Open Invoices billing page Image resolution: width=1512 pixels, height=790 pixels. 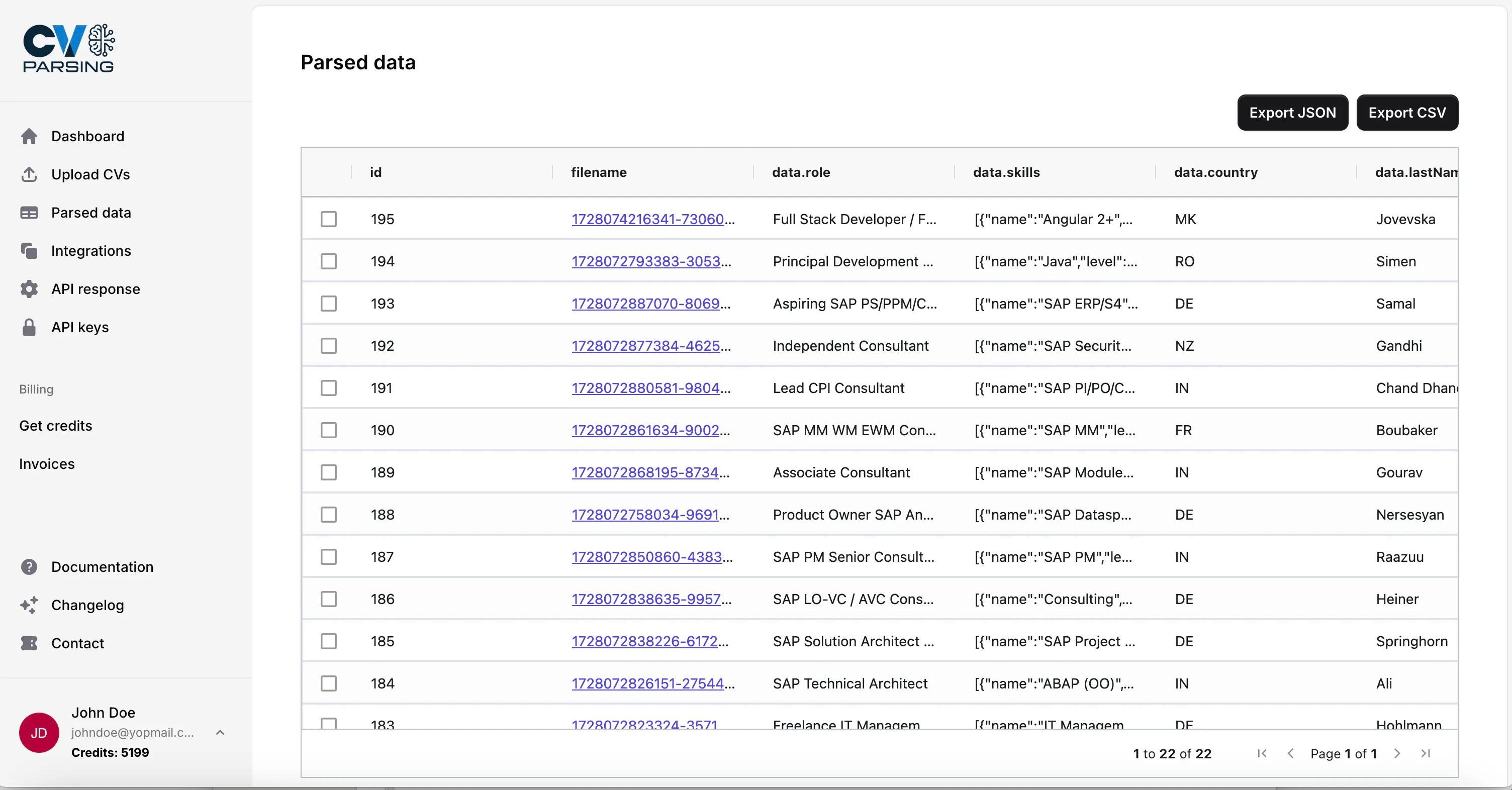click(x=47, y=464)
